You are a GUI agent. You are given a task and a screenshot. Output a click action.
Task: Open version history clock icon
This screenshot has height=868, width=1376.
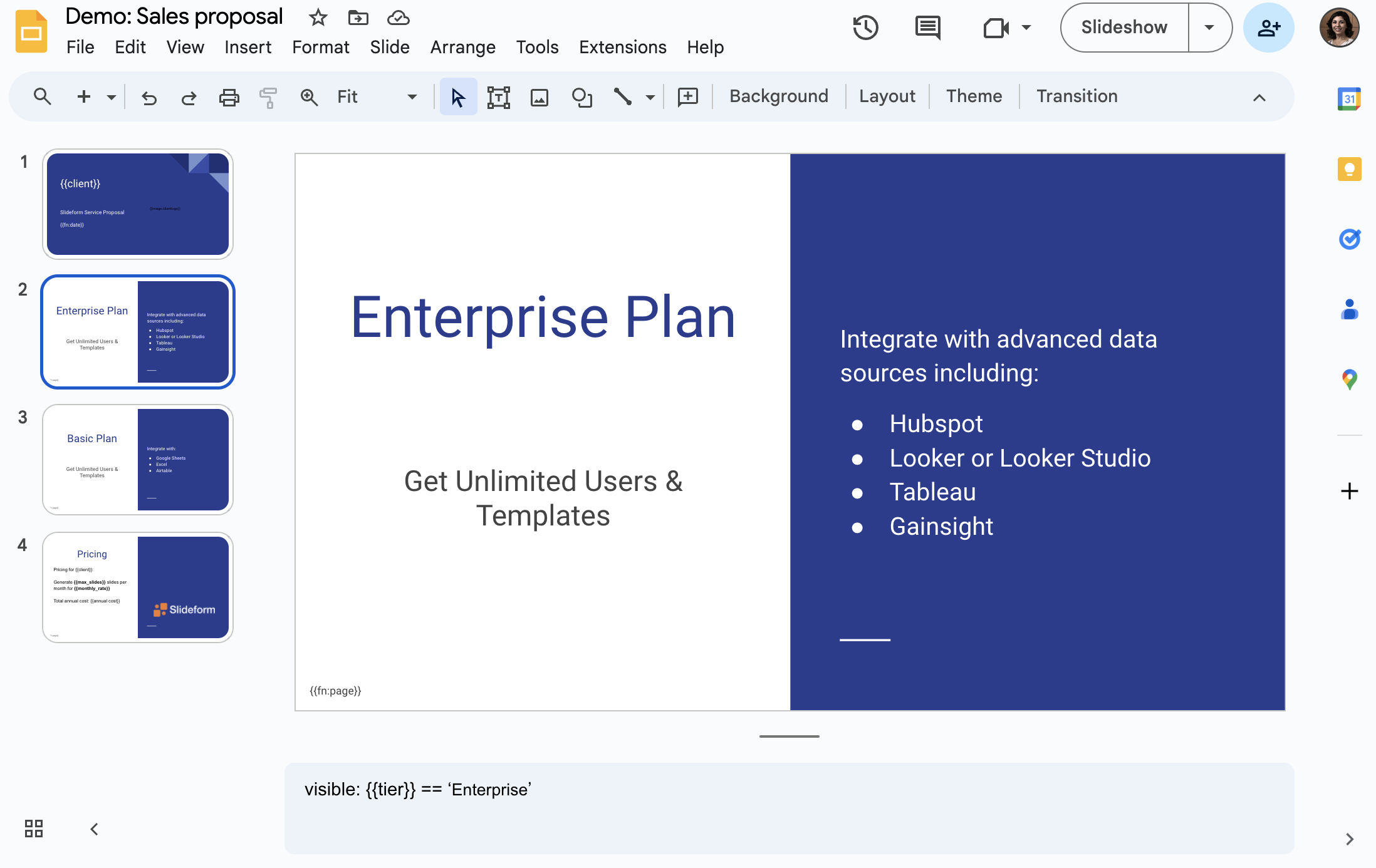(865, 28)
